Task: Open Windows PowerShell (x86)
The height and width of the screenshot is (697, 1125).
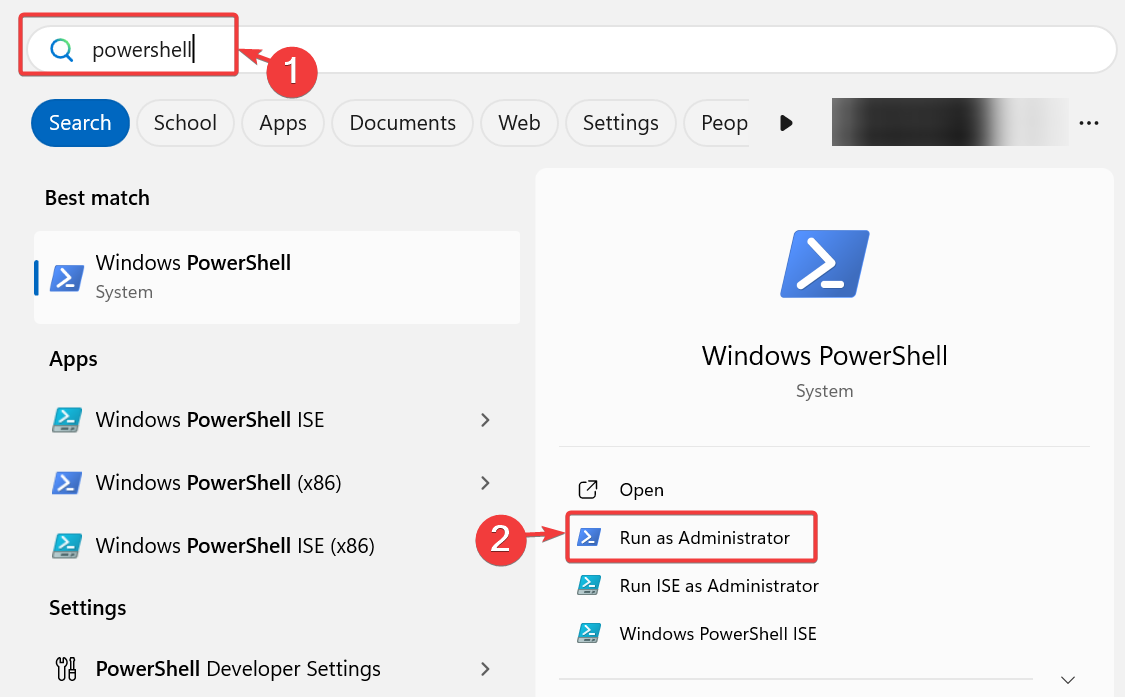Action: point(216,482)
